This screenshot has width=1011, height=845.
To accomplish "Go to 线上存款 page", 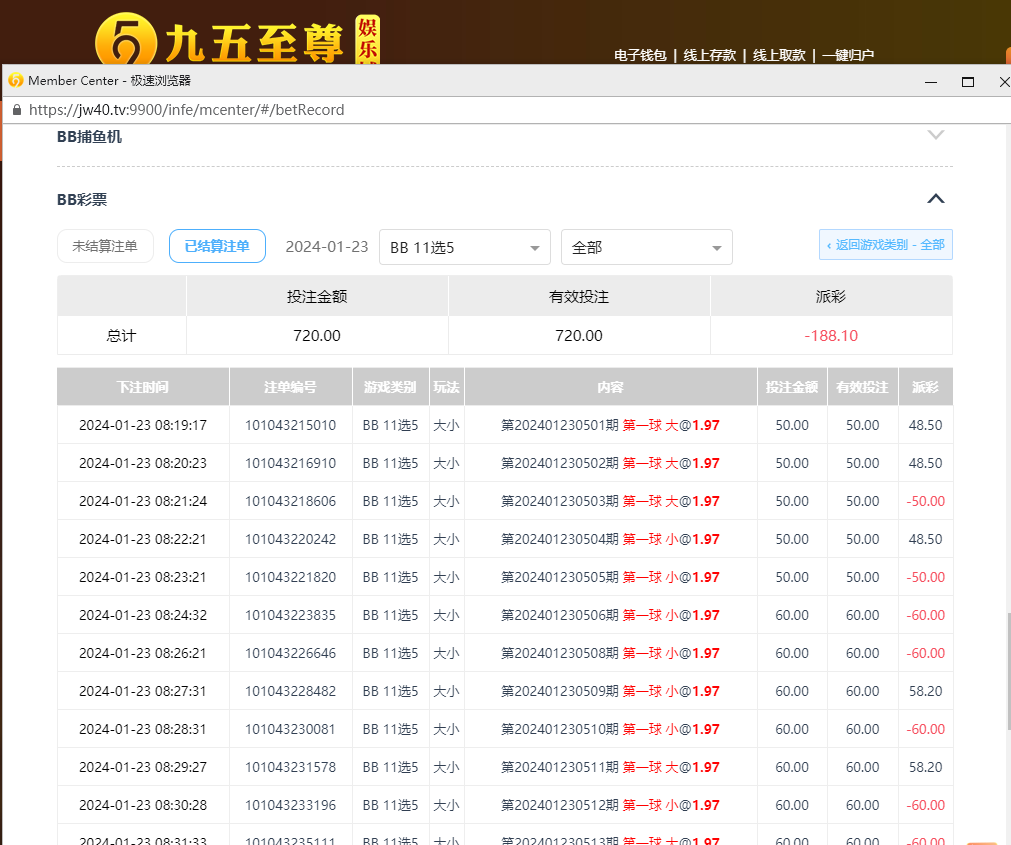I will [x=709, y=55].
